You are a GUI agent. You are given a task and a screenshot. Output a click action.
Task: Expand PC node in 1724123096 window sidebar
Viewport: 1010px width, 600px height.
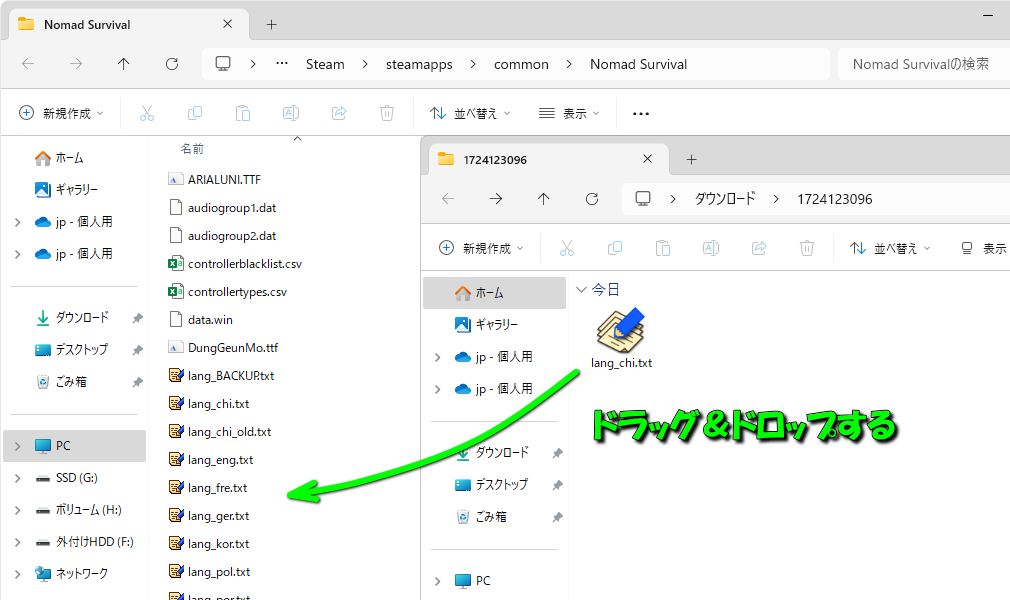tap(437, 581)
